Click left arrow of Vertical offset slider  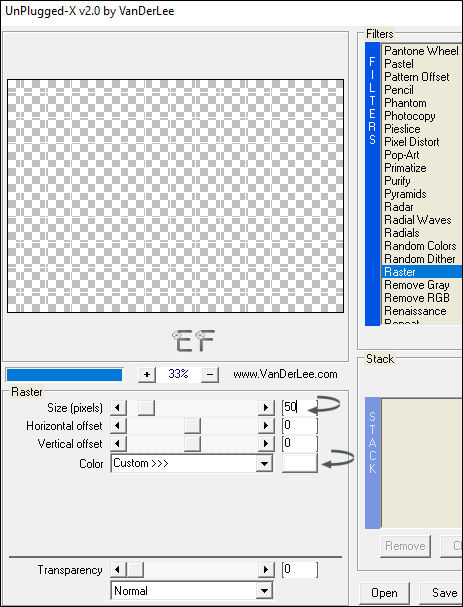pos(118,444)
